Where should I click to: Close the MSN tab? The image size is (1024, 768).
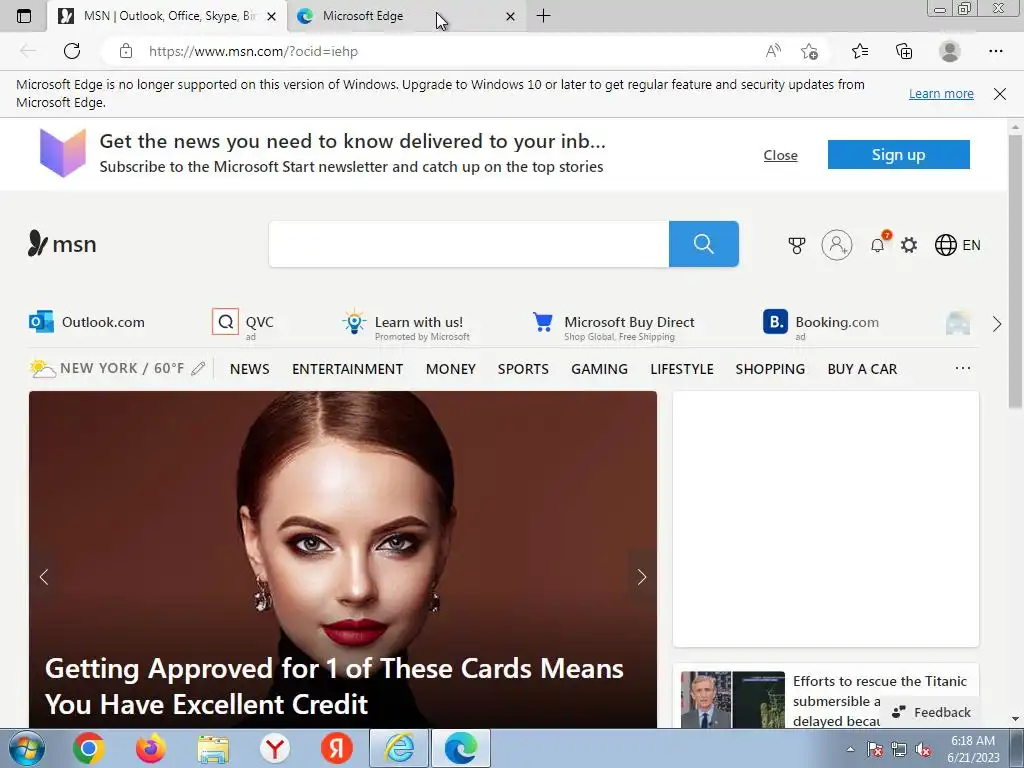pos(272,16)
